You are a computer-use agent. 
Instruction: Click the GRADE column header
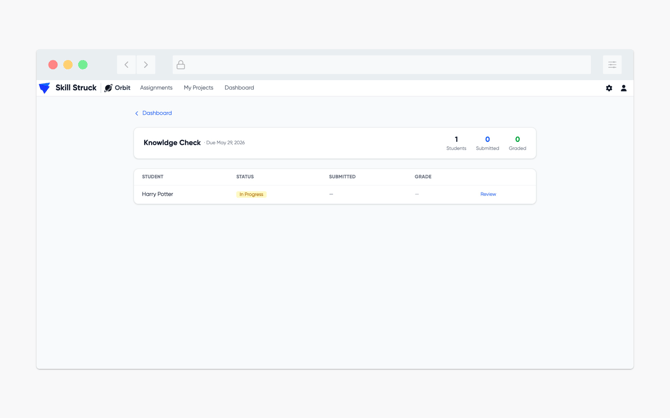(x=423, y=177)
